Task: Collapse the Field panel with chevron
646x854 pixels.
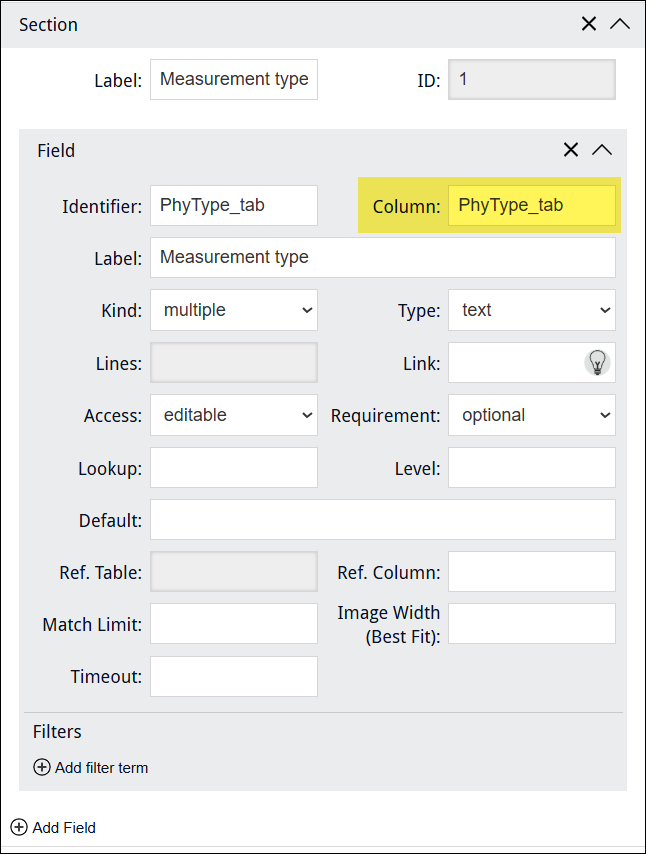Action: pos(601,150)
